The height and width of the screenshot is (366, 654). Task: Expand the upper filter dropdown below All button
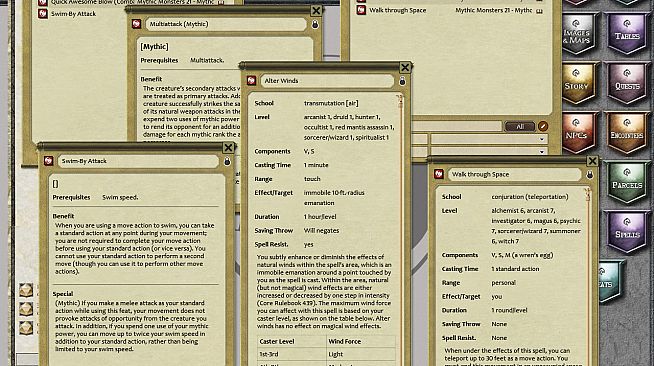click(541, 139)
